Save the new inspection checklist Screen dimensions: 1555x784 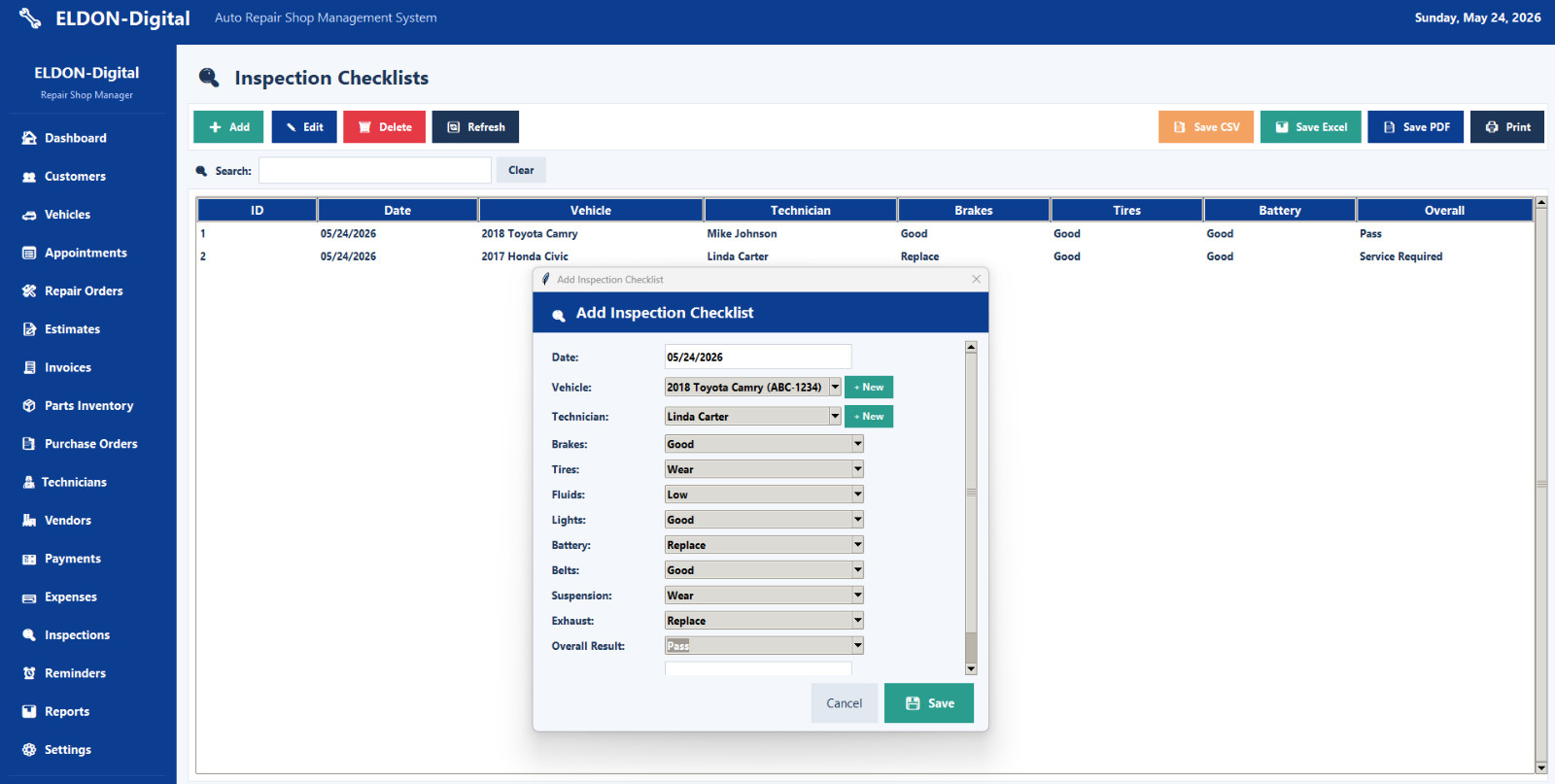929,703
